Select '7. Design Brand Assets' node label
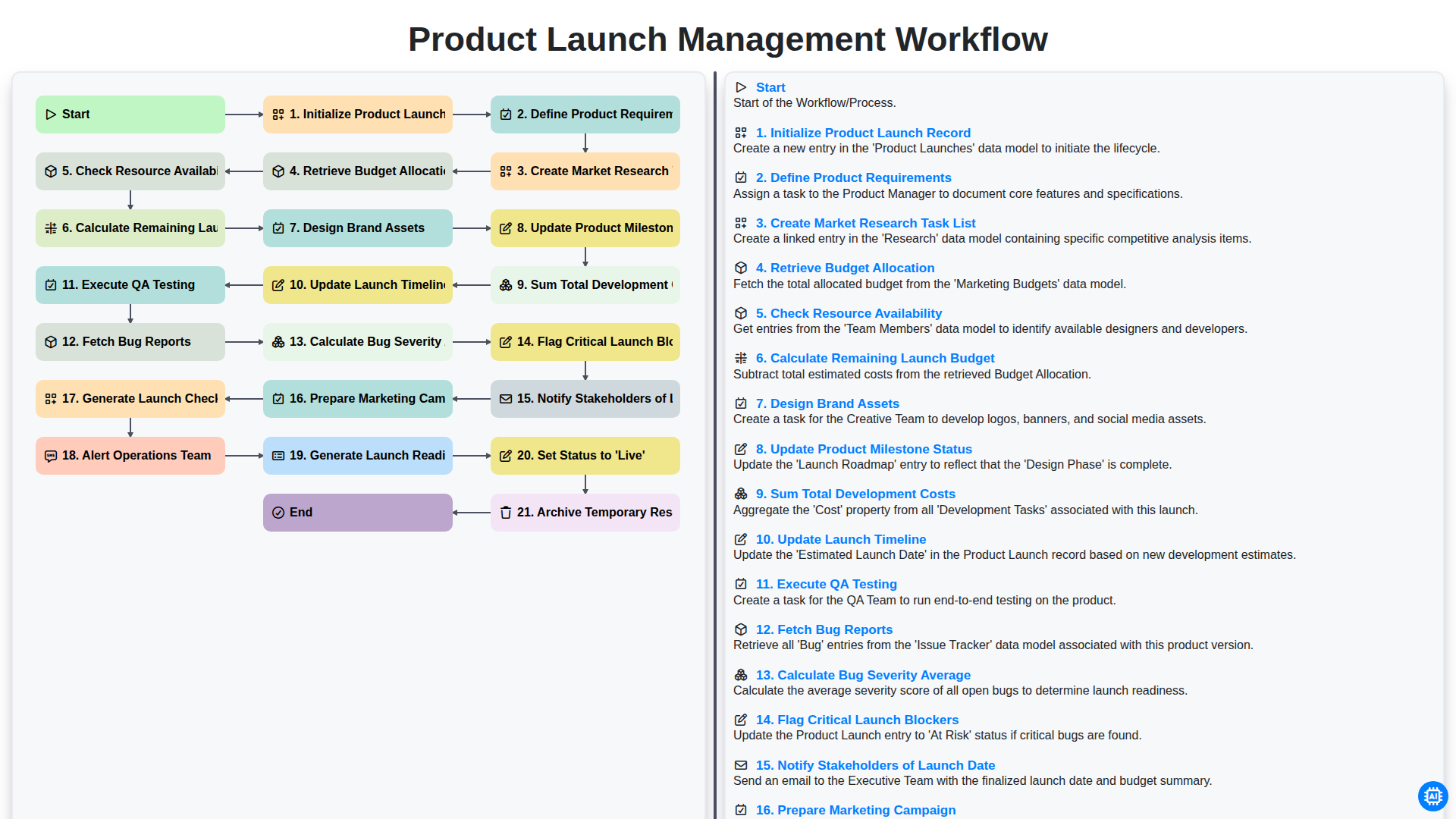The image size is (1456, 819). [x=357, y=228]
